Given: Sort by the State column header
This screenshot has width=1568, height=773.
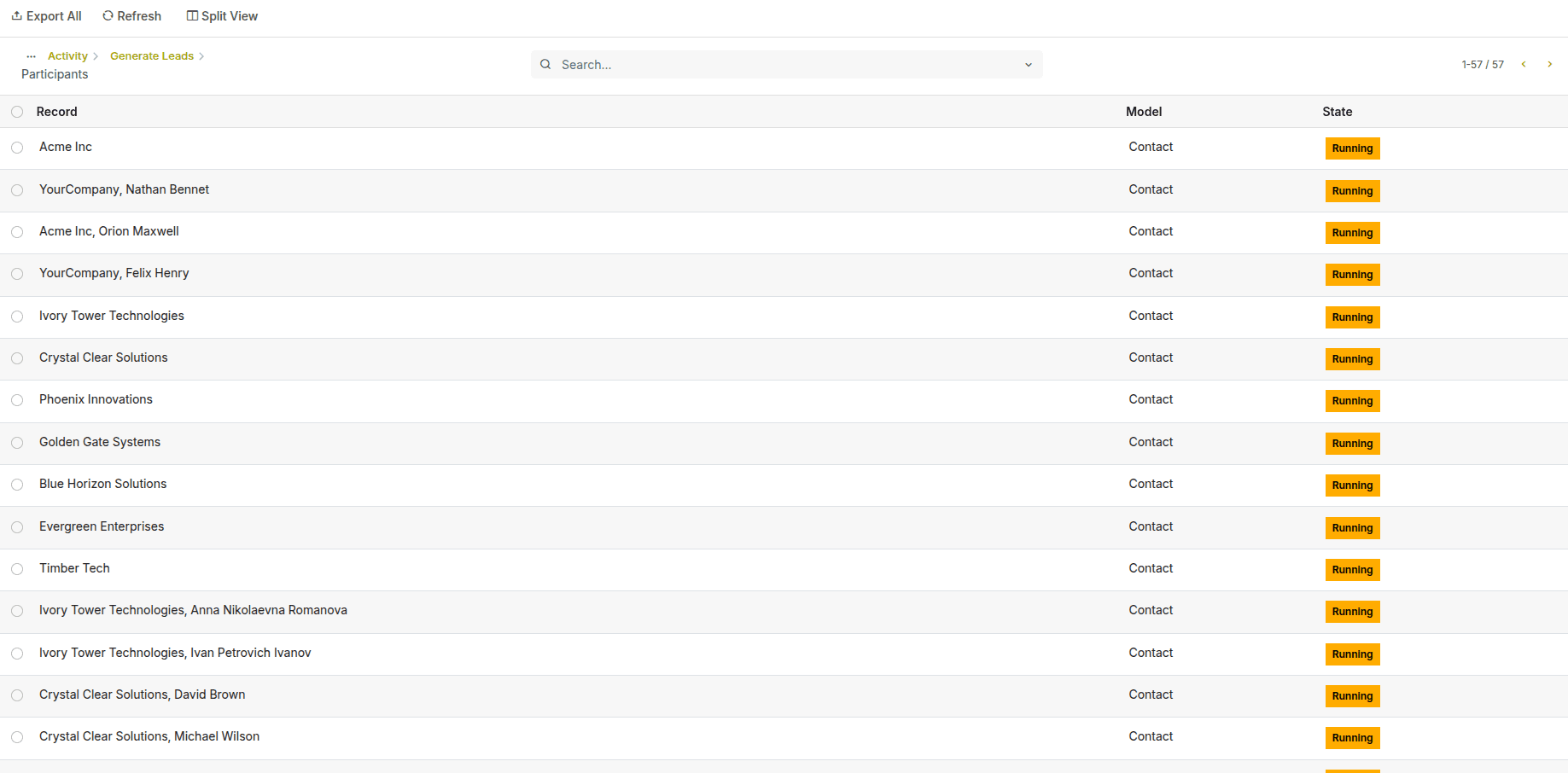Looking at the screenshot, I should pos(1337,112).
